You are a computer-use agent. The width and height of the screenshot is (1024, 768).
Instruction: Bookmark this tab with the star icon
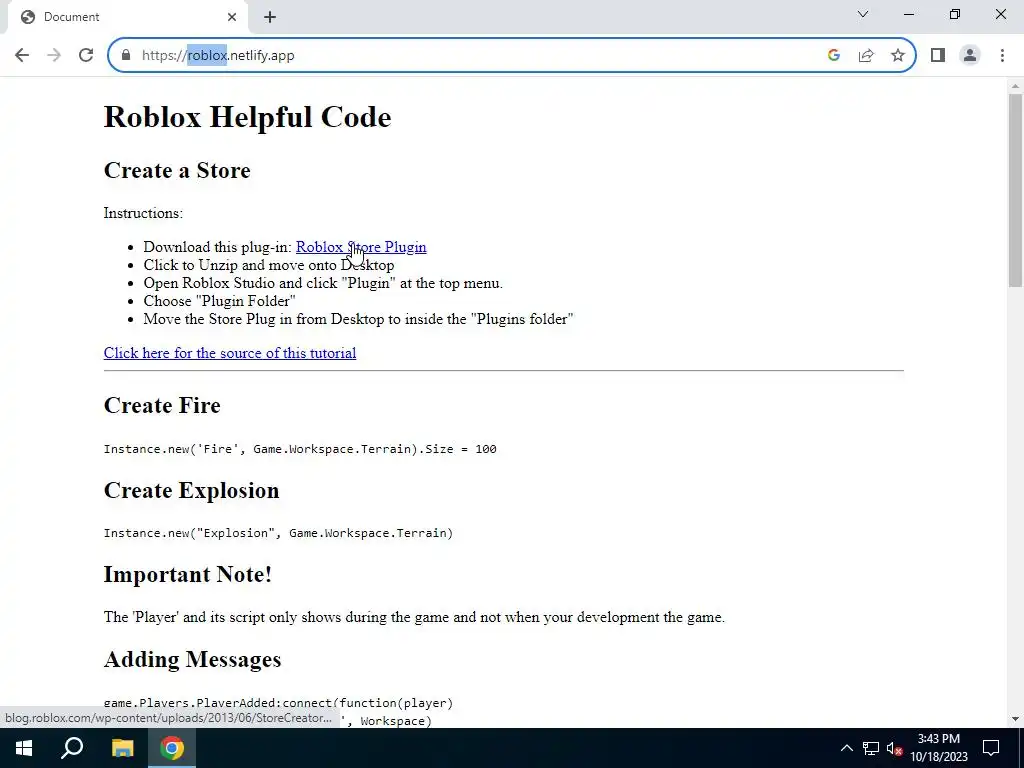tap(898, 56)
